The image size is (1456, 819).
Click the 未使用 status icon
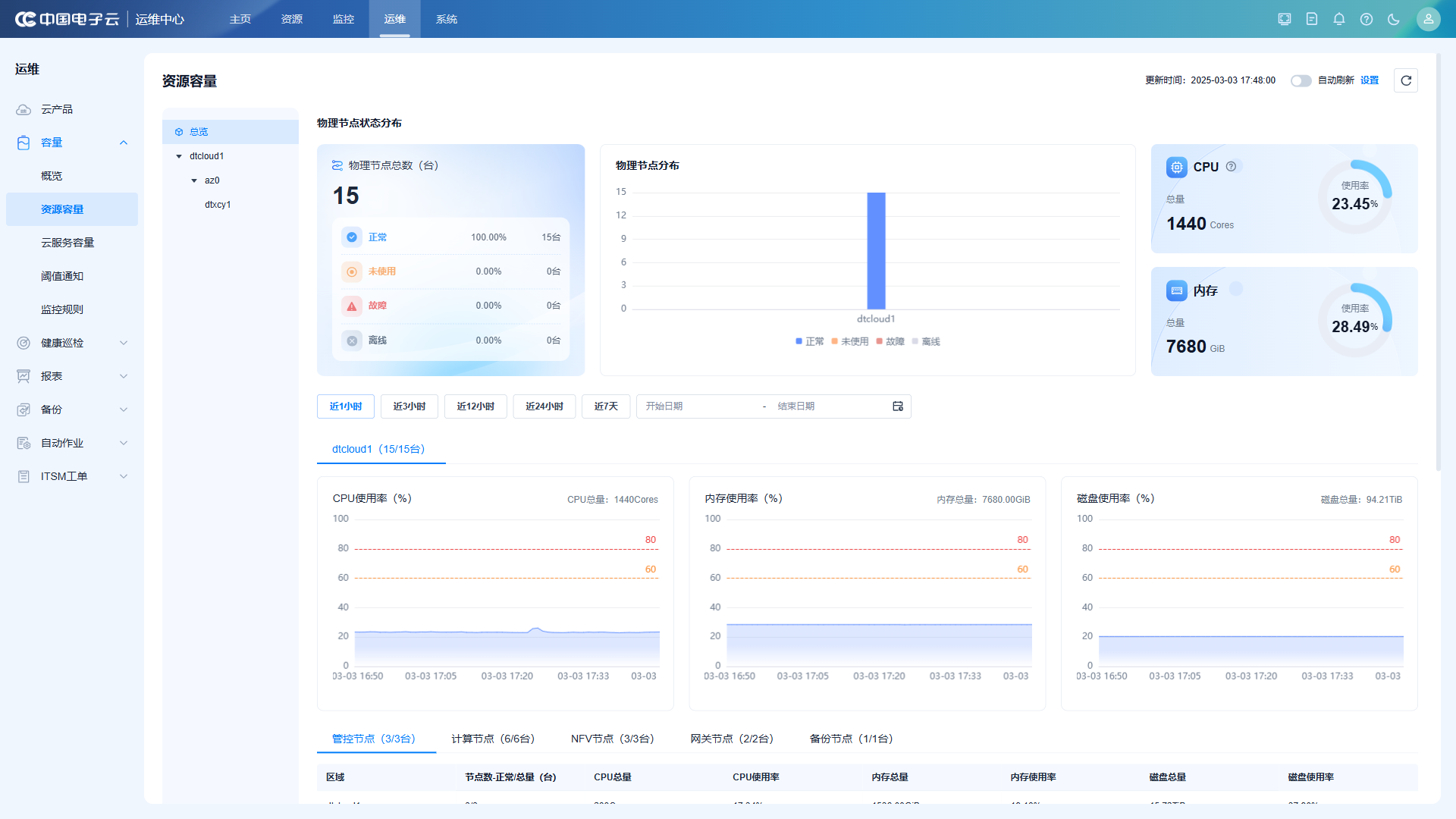(x=352, y=271)
